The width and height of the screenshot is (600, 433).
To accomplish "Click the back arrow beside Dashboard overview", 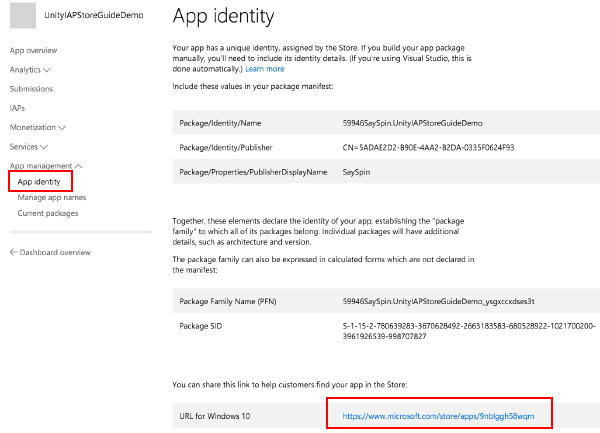I will pos(13,252).
